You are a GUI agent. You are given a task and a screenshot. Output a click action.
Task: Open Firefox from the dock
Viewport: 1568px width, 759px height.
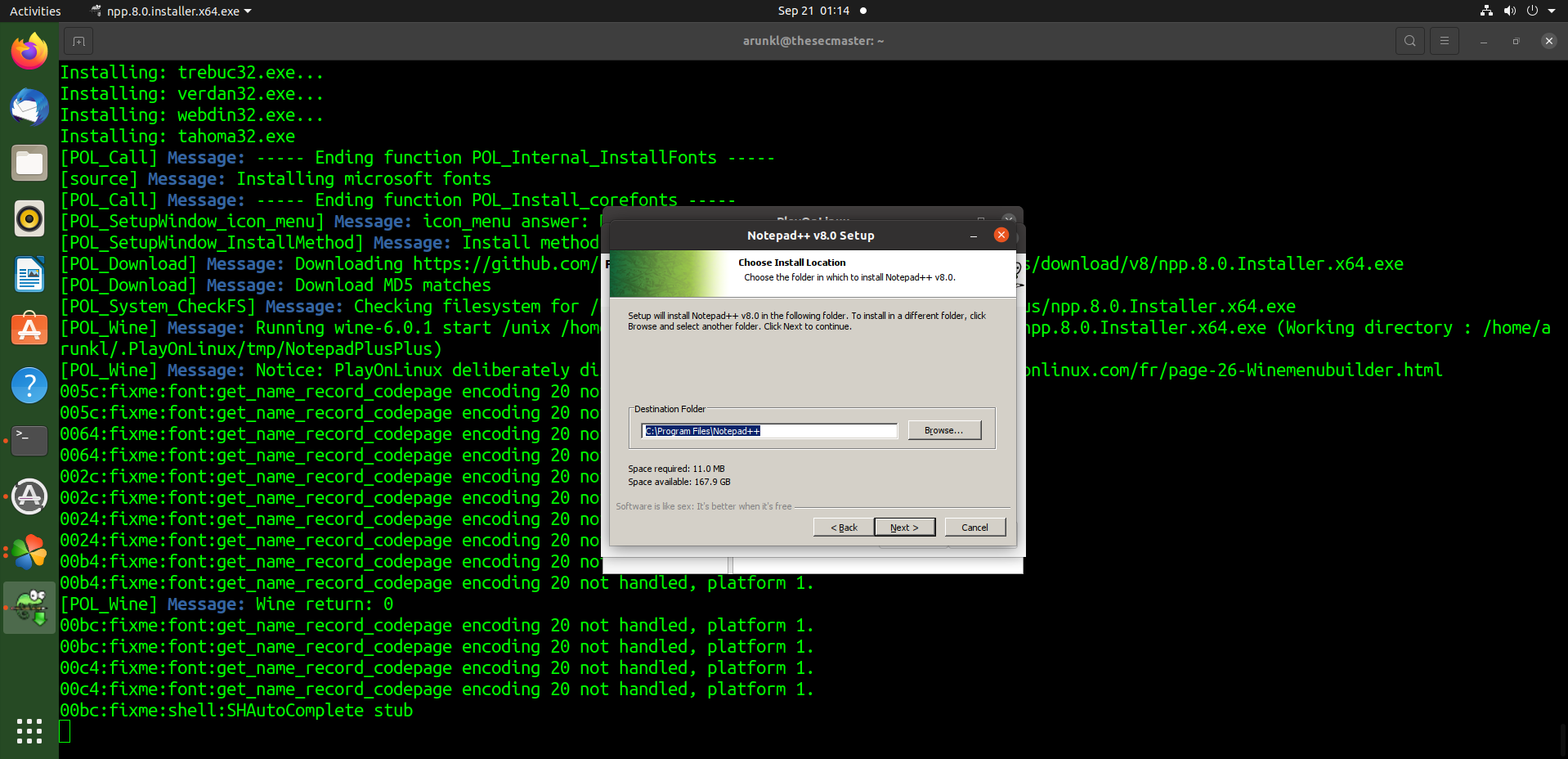coord(29,52)
